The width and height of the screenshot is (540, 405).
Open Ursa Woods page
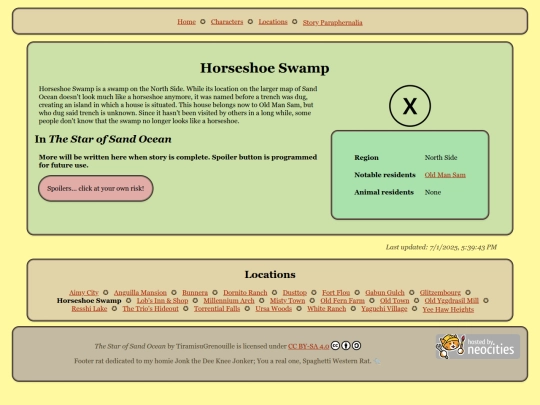click(273, 309)
